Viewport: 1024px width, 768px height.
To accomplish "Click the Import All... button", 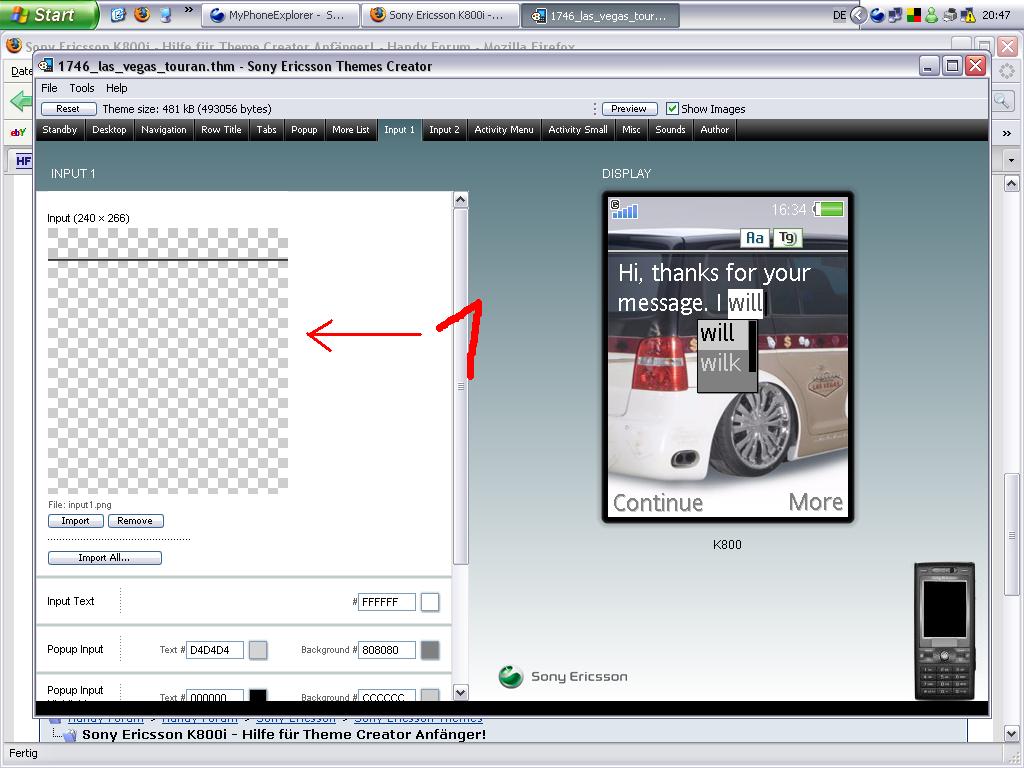I will (x=104, y=558).
